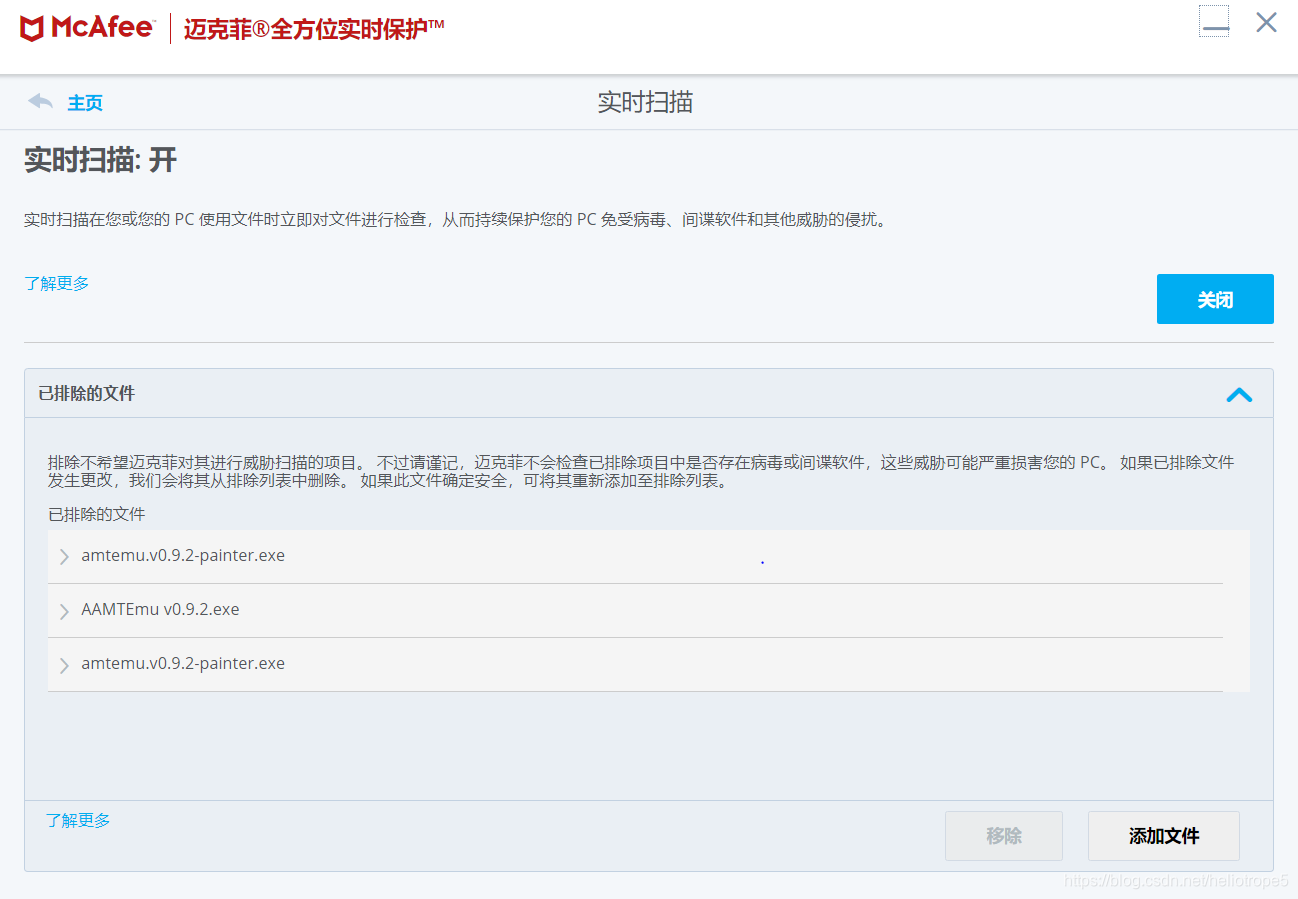Collapse the 已排除的文件 section chevron
This screenshot has width=1298, height=899.
[1239, 394]
